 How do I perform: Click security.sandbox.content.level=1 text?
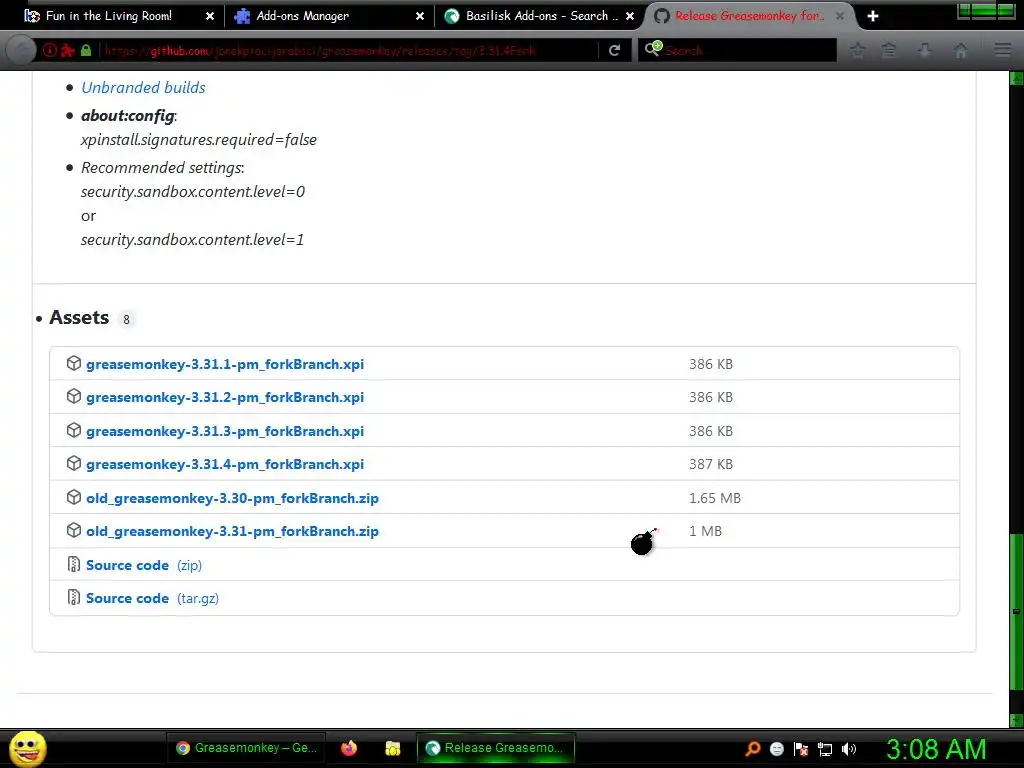point(192,240)
